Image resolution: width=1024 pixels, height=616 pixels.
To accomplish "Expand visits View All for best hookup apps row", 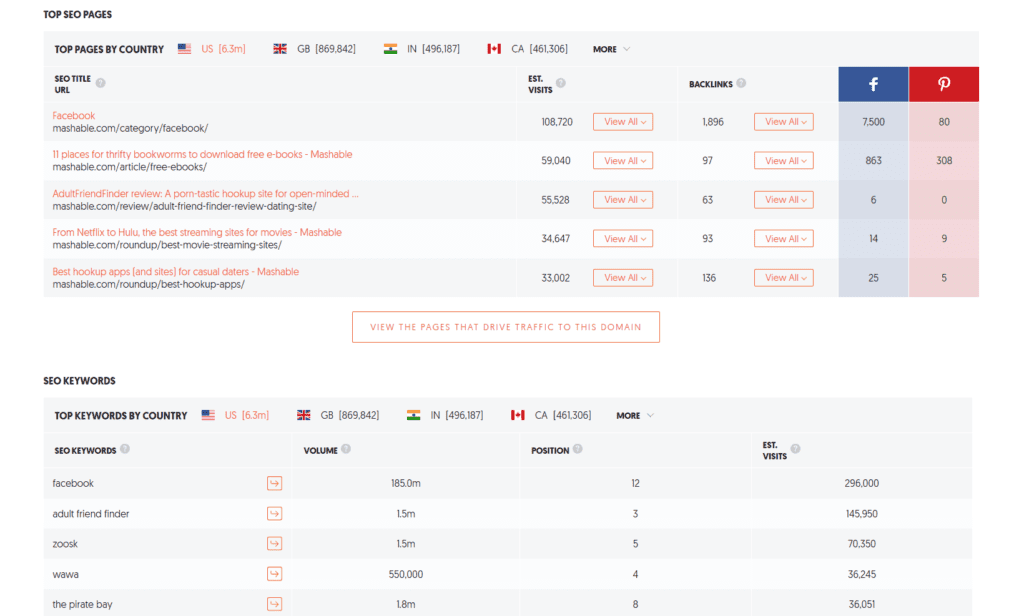I will tap(623, 278).
